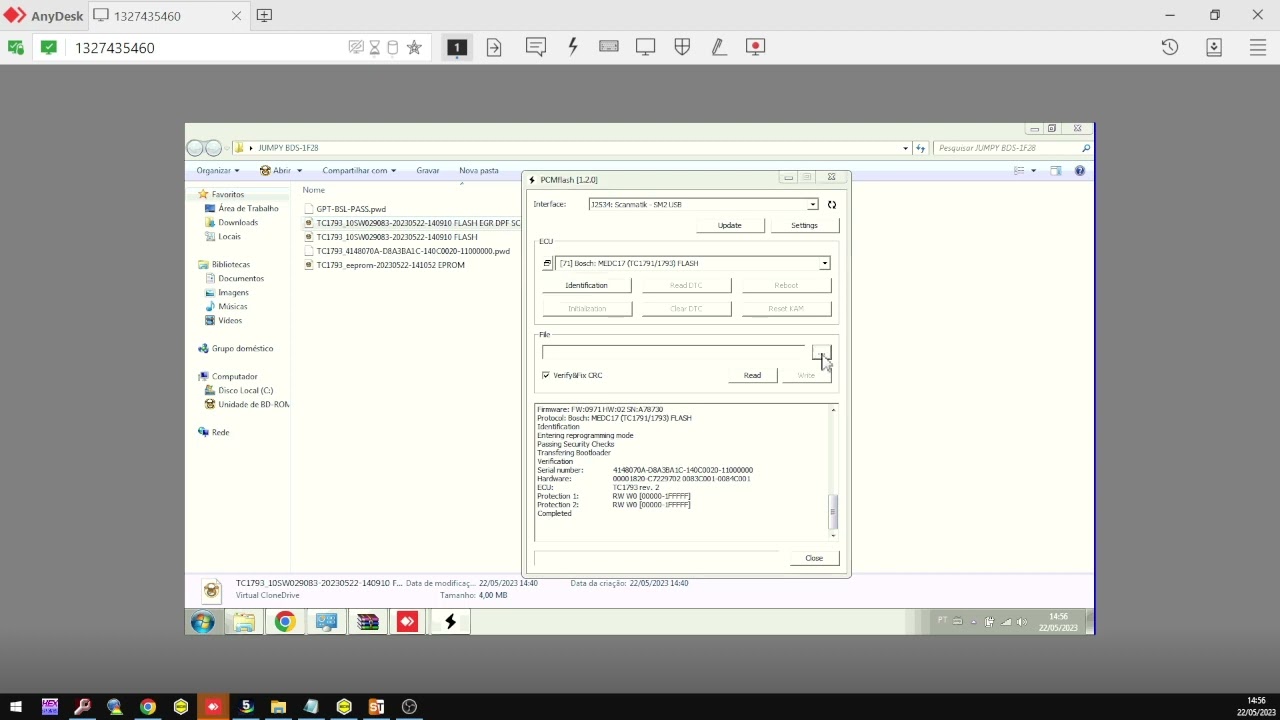1280x720 pixels.
Task: Toggle the Explorer preview pane icon
Action: click(x=1055, y=171)
